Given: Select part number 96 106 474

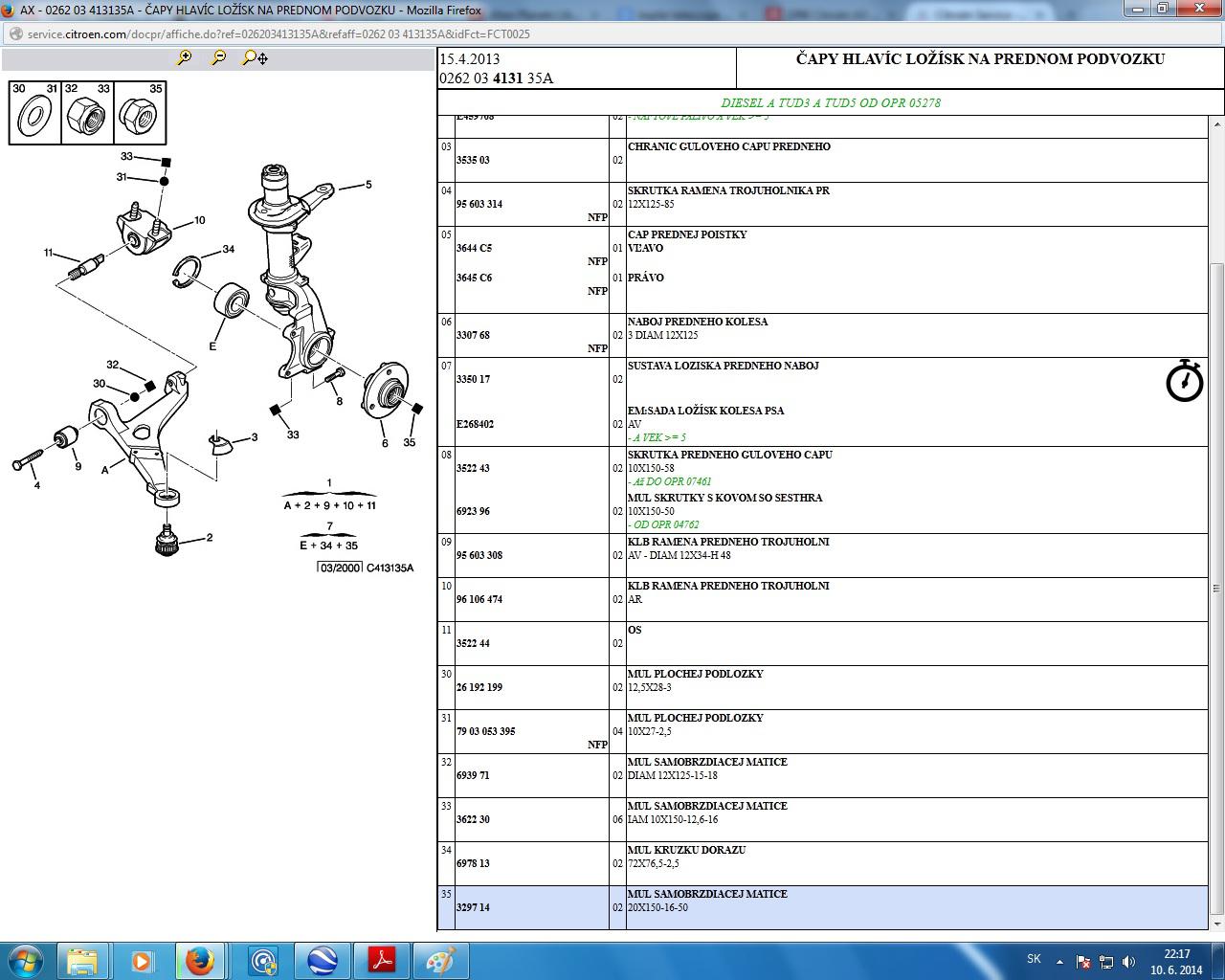Looking at the screenshot, I should tap(479, 599).
